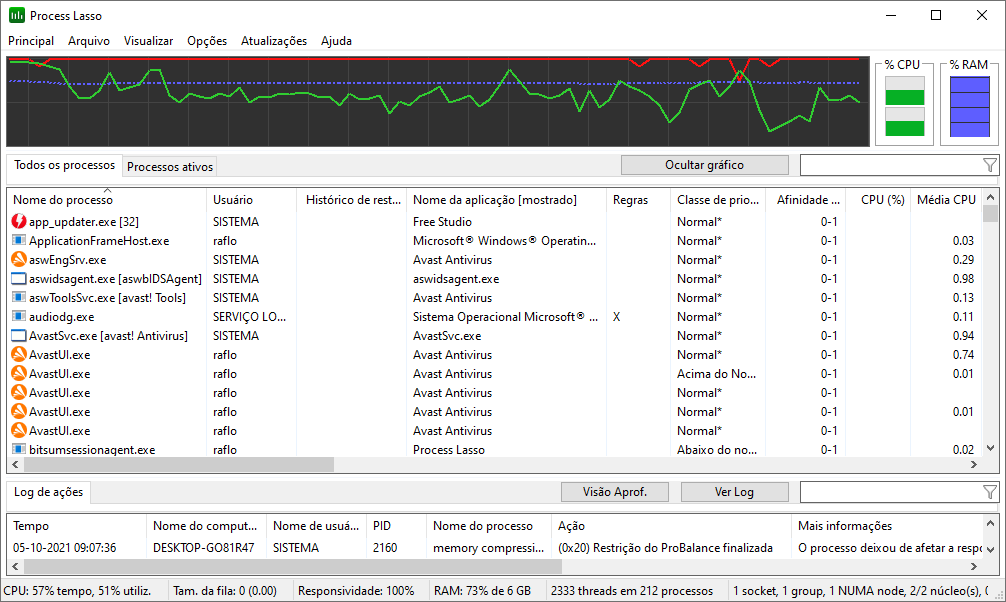Viewport: 1006px width, 602px height.
Task: Switch to Processos ativos tab
Action: (169, 167)
